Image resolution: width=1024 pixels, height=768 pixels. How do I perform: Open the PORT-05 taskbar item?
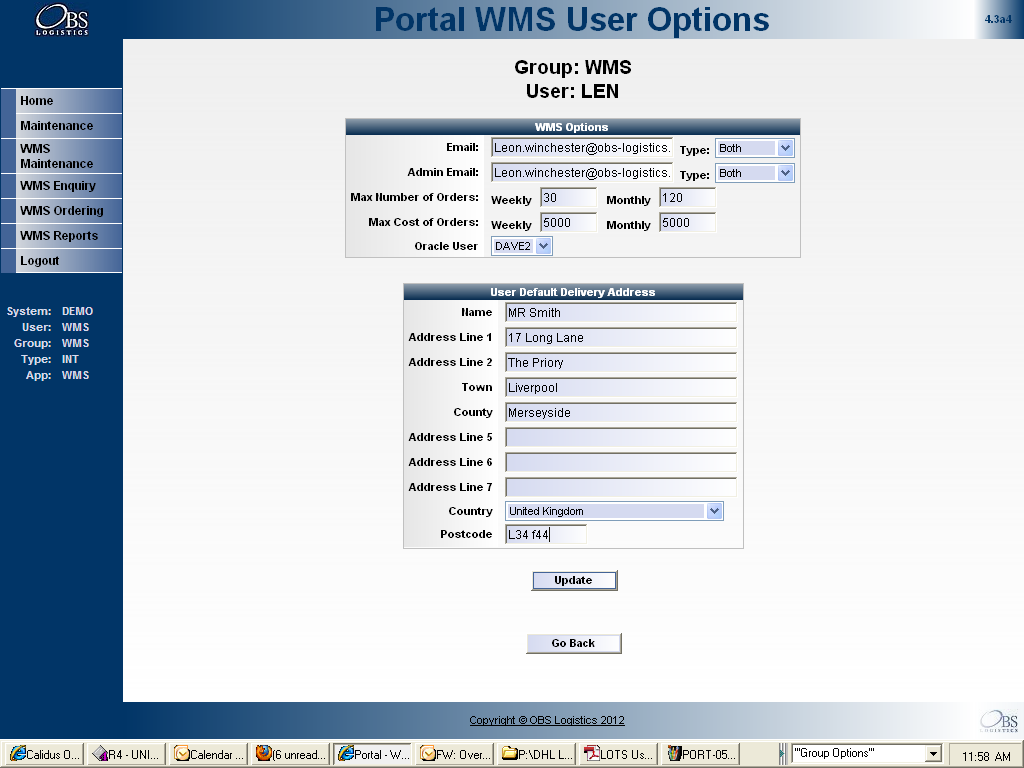pyautogui.click(x=702, y=754)
